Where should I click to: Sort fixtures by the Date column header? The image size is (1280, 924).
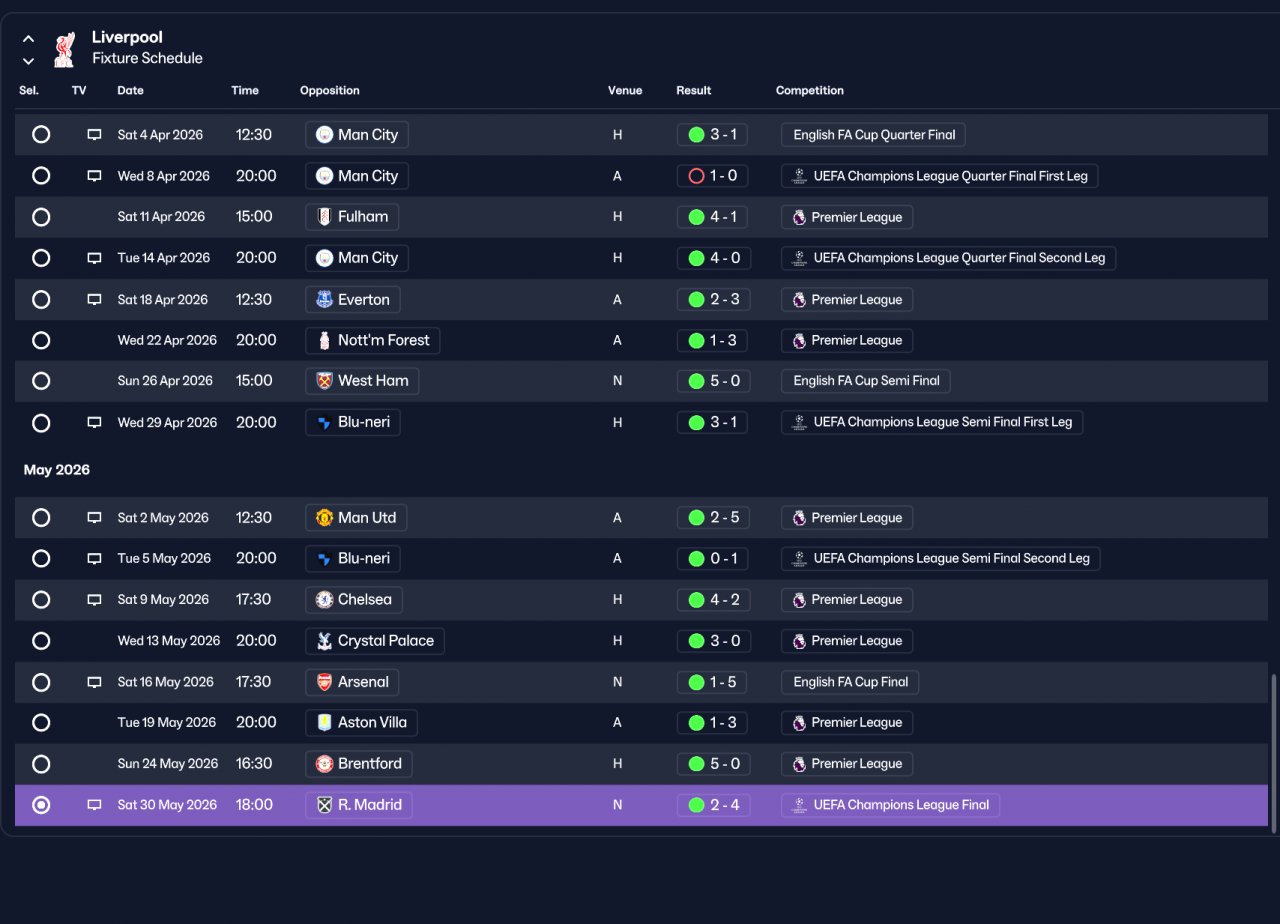tap(130, 90)
